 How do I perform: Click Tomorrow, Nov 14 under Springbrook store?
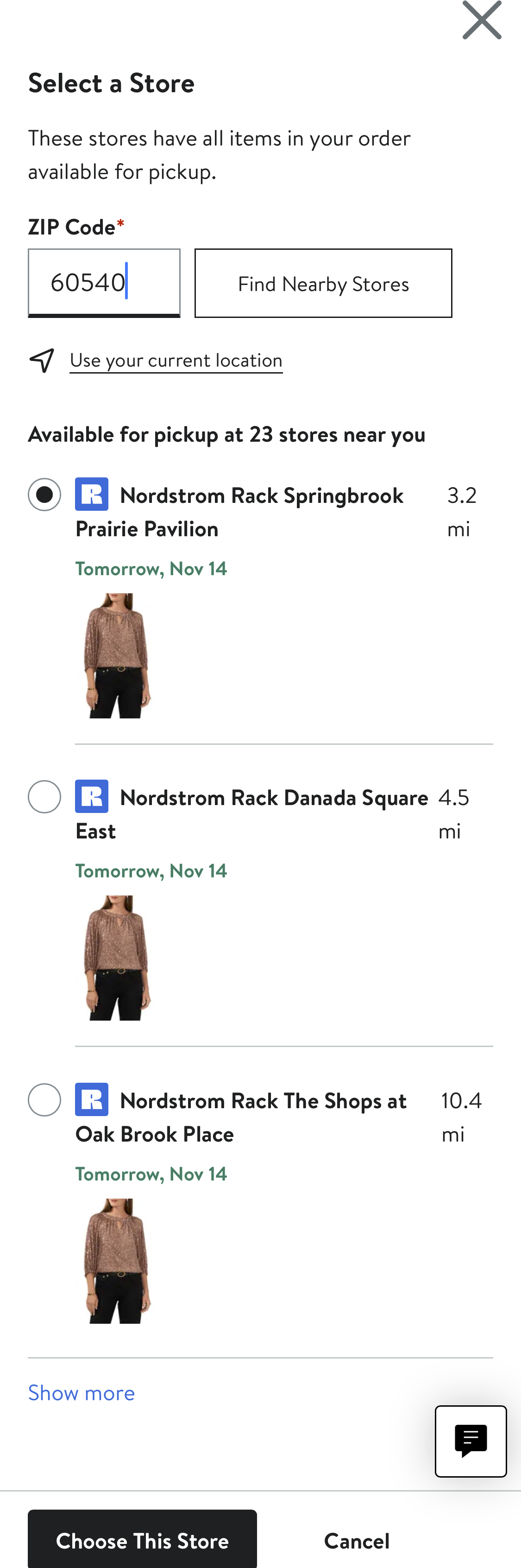pos(151,569)
